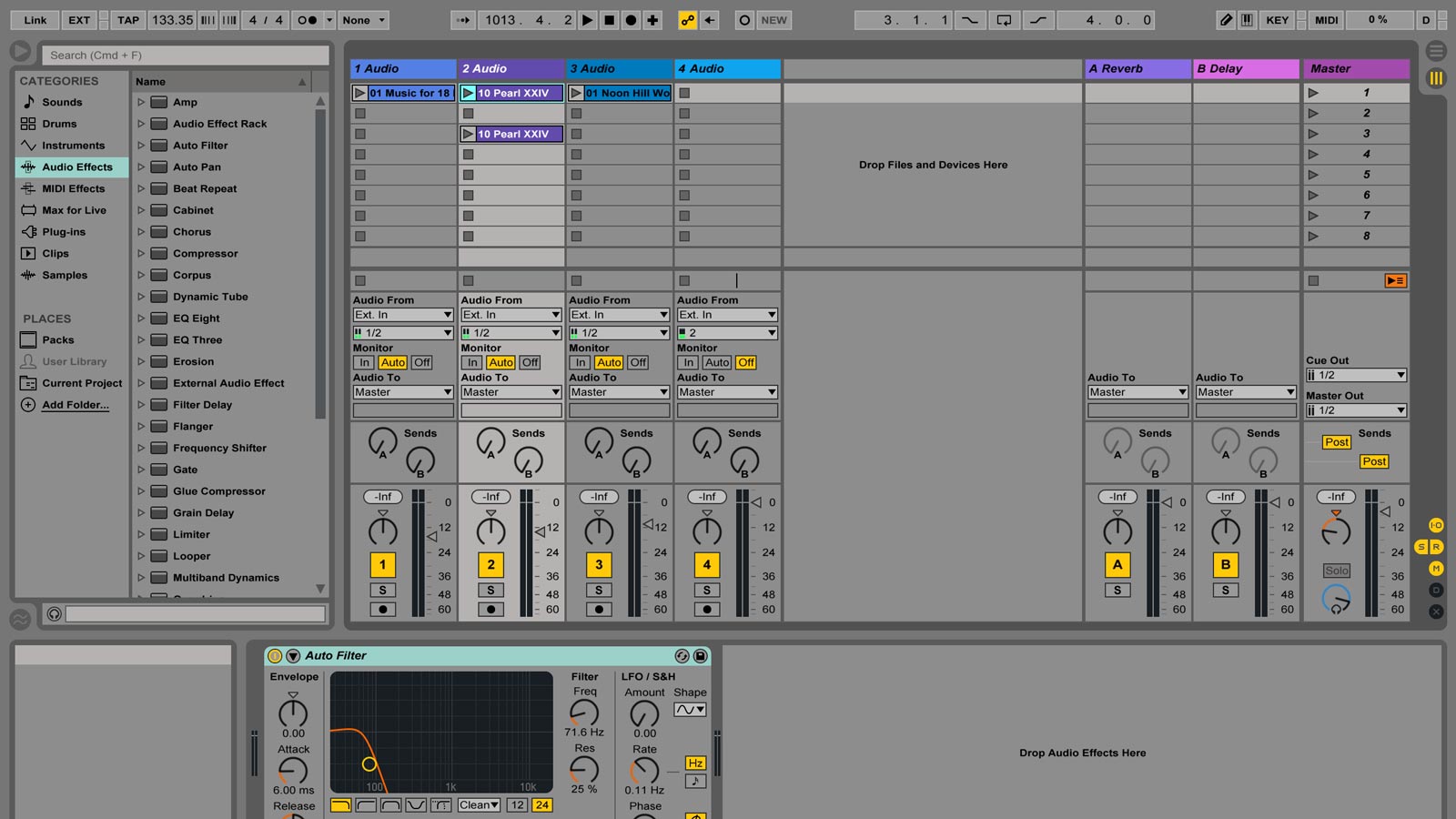The height and width of the screenshot is (819, 1456).
Task: Launch the 01 Music for 18 clip
Action: coord(360,93)
